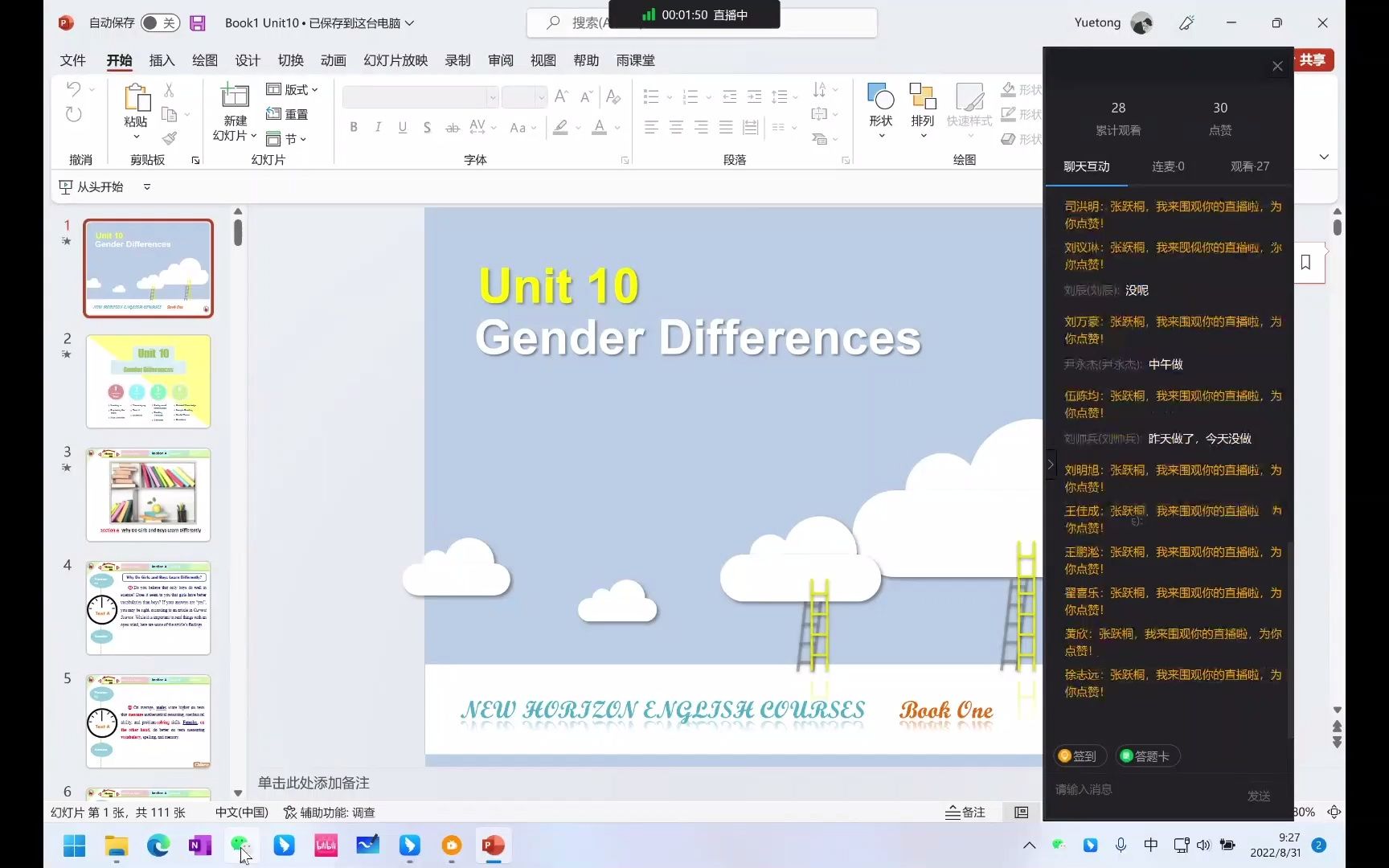The height and width of the screenshot is (868, 1389).
Task: Close the live chat panel
Action: (1277, 66)
